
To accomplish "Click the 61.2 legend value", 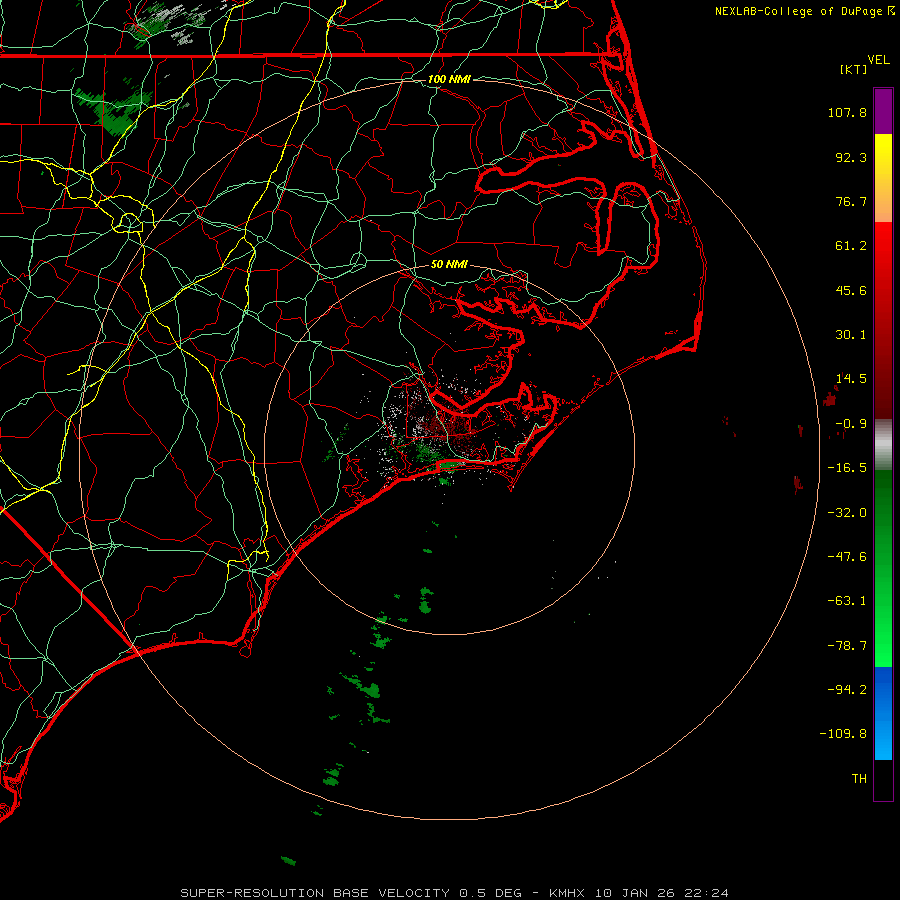I will click(851, 246).
